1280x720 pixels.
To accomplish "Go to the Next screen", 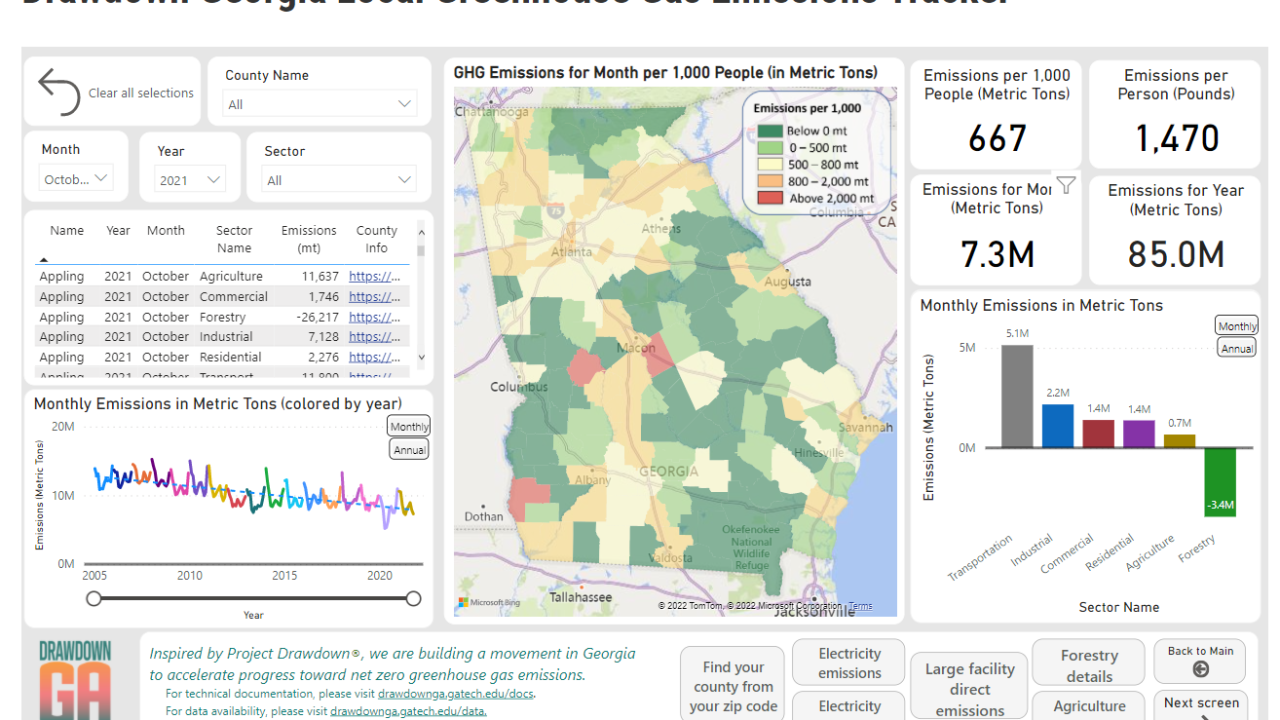I will point(1200,704).
